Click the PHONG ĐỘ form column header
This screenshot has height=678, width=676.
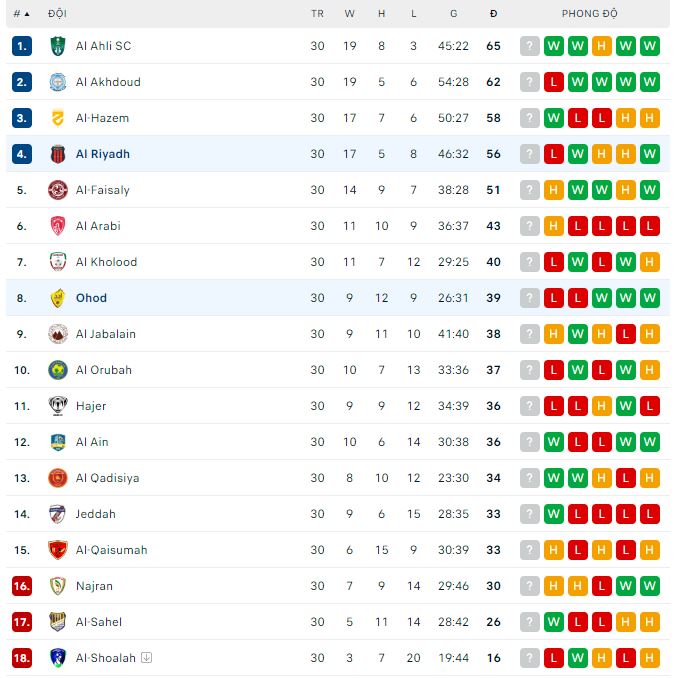pyautogui.click(x=589, y=14)
